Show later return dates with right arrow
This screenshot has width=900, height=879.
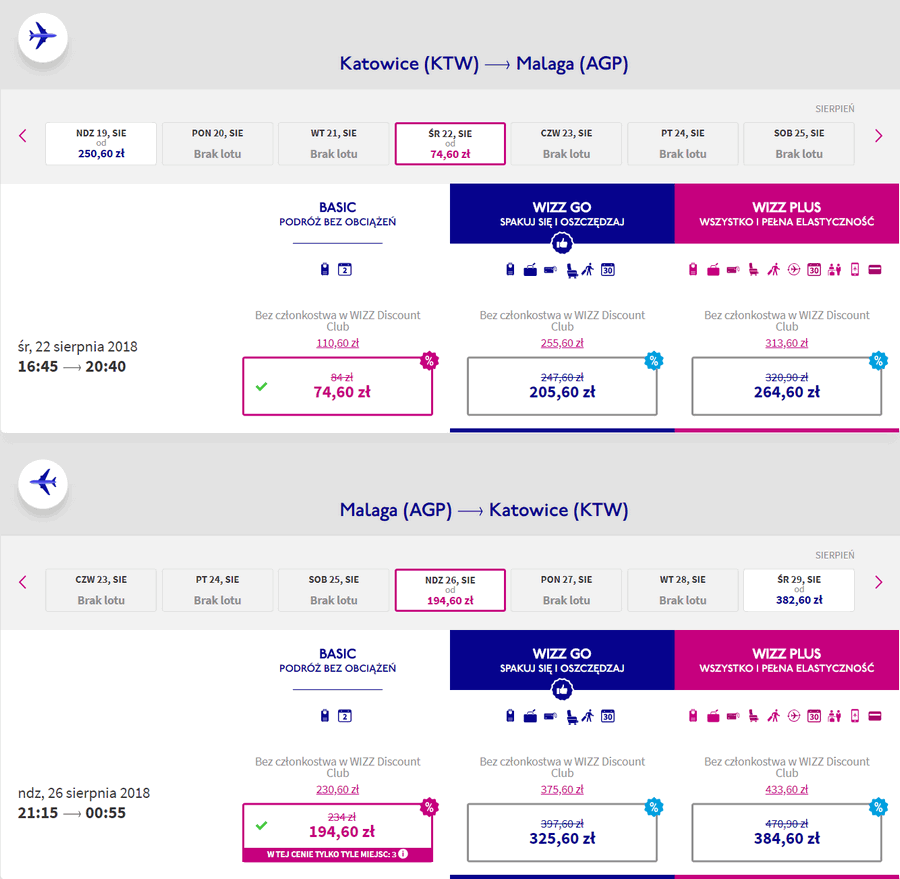pyautogui.click(x=878, y=582)
